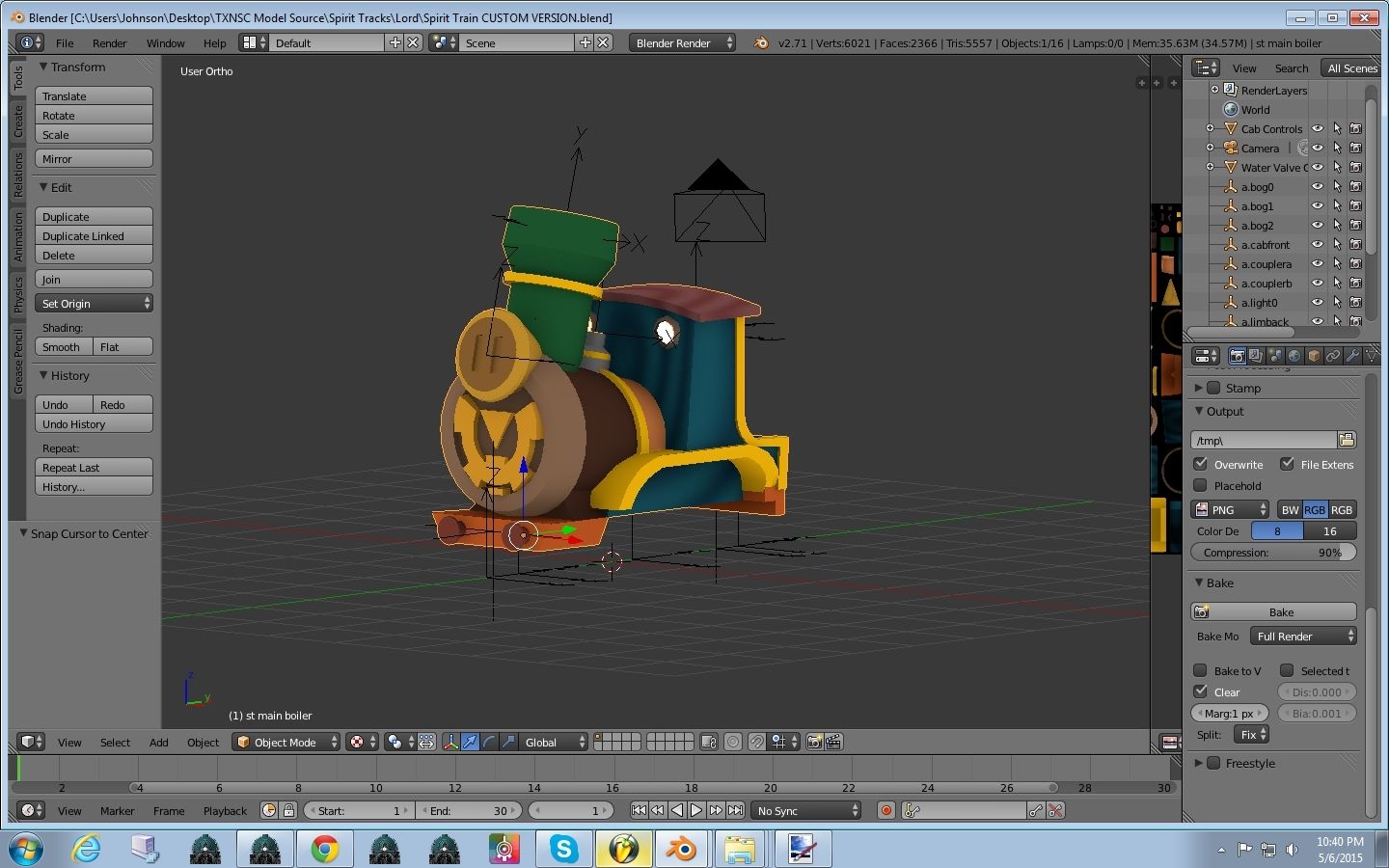Open the Object Mode dropdown

(286, 742)
